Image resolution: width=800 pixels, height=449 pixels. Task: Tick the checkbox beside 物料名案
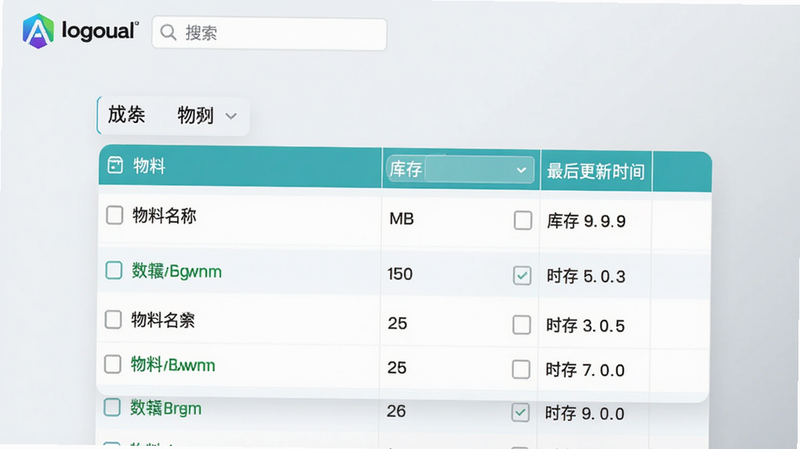pos(113,320)
